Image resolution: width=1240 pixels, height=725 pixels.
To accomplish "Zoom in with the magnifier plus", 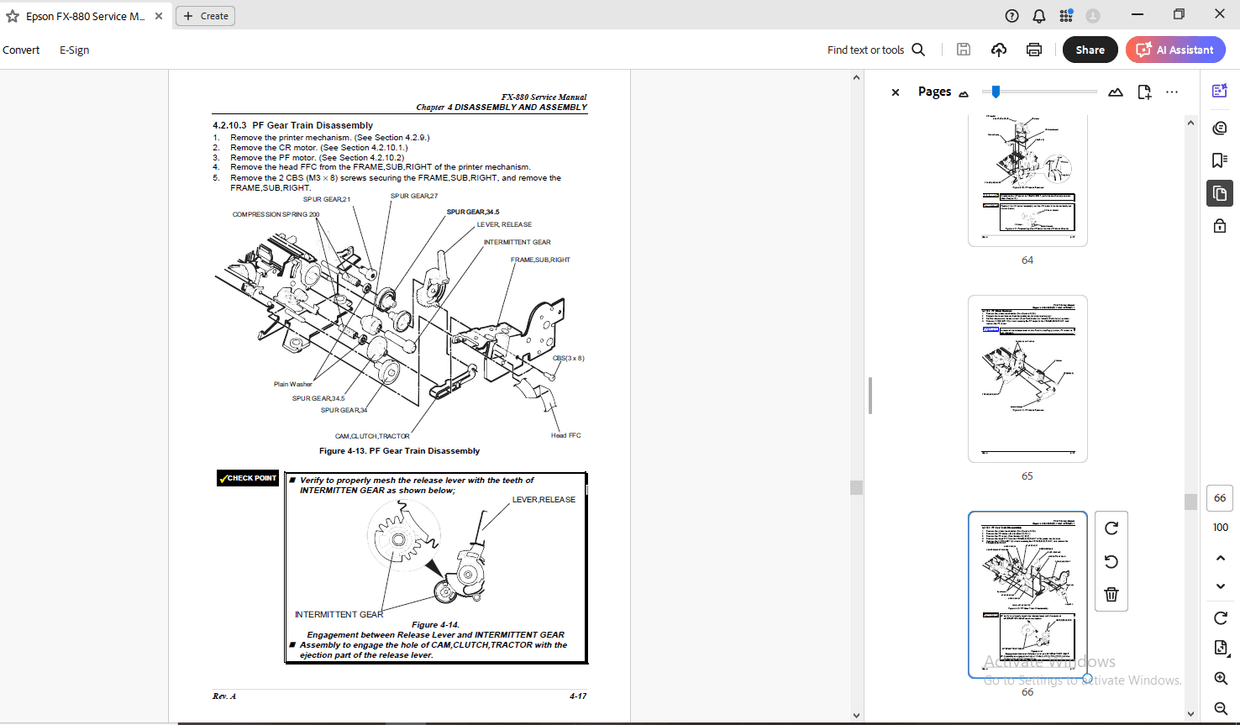I will (x=1220, y=678).
